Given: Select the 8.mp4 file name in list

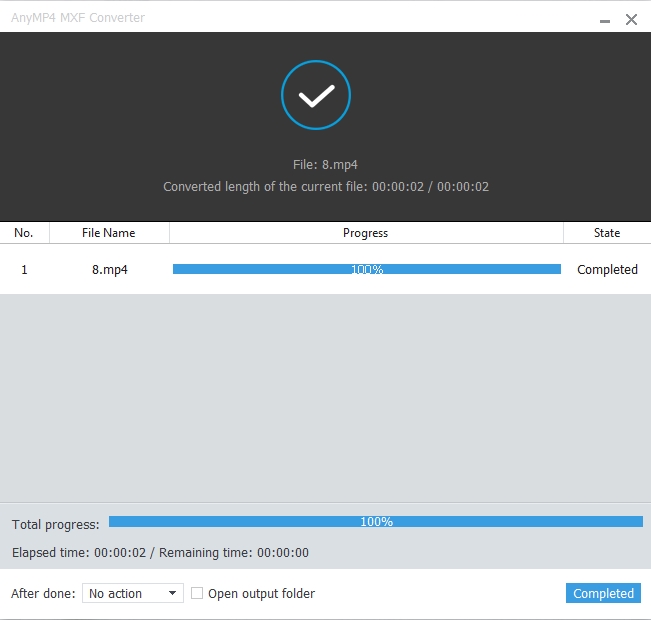Looking at the screenshot, I should 110,270.
